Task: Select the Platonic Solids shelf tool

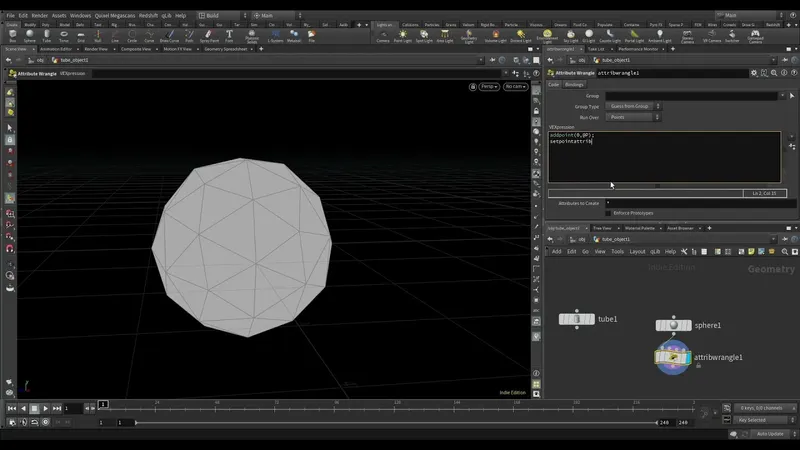Action: click(252, 36)
